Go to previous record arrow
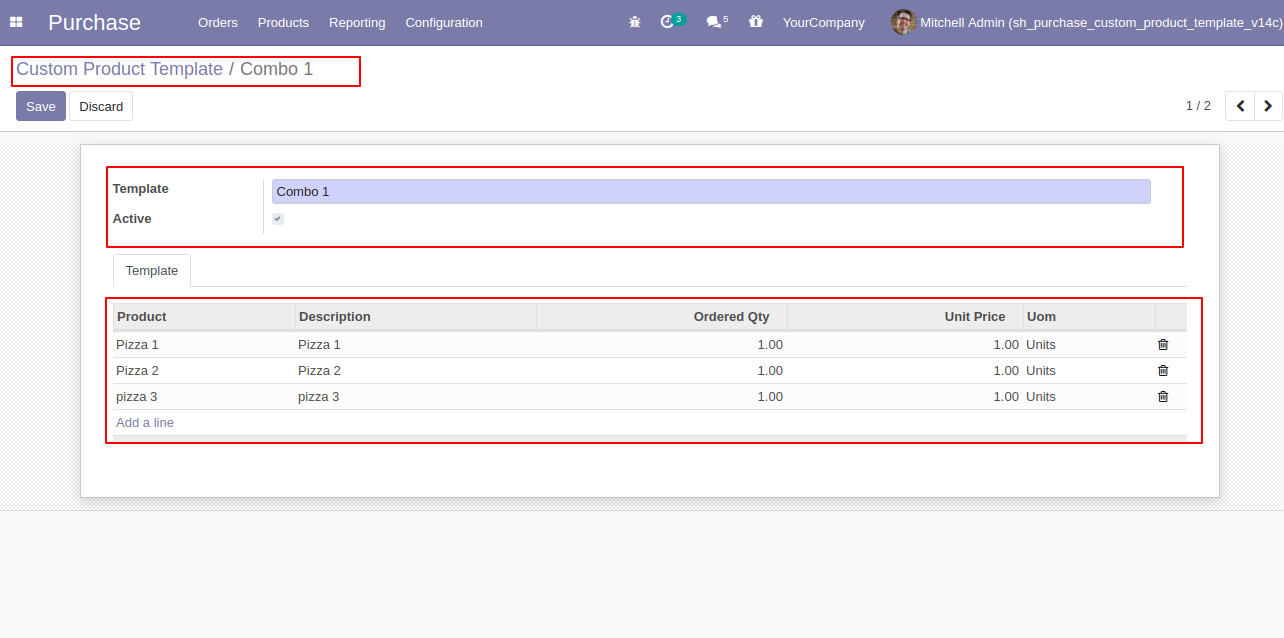Image resolution: width=1284 pixels, height=638 pixels. pos(1240,106)
